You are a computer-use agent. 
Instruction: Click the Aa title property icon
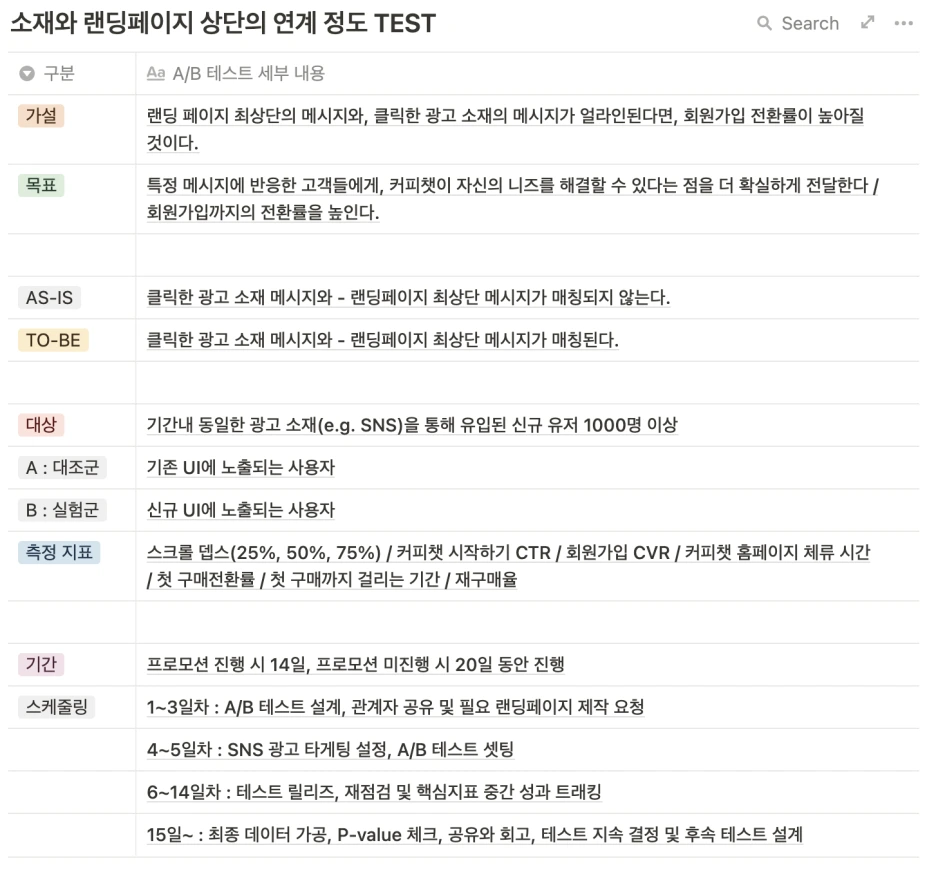pyautogui.click(x=155, y=73)
